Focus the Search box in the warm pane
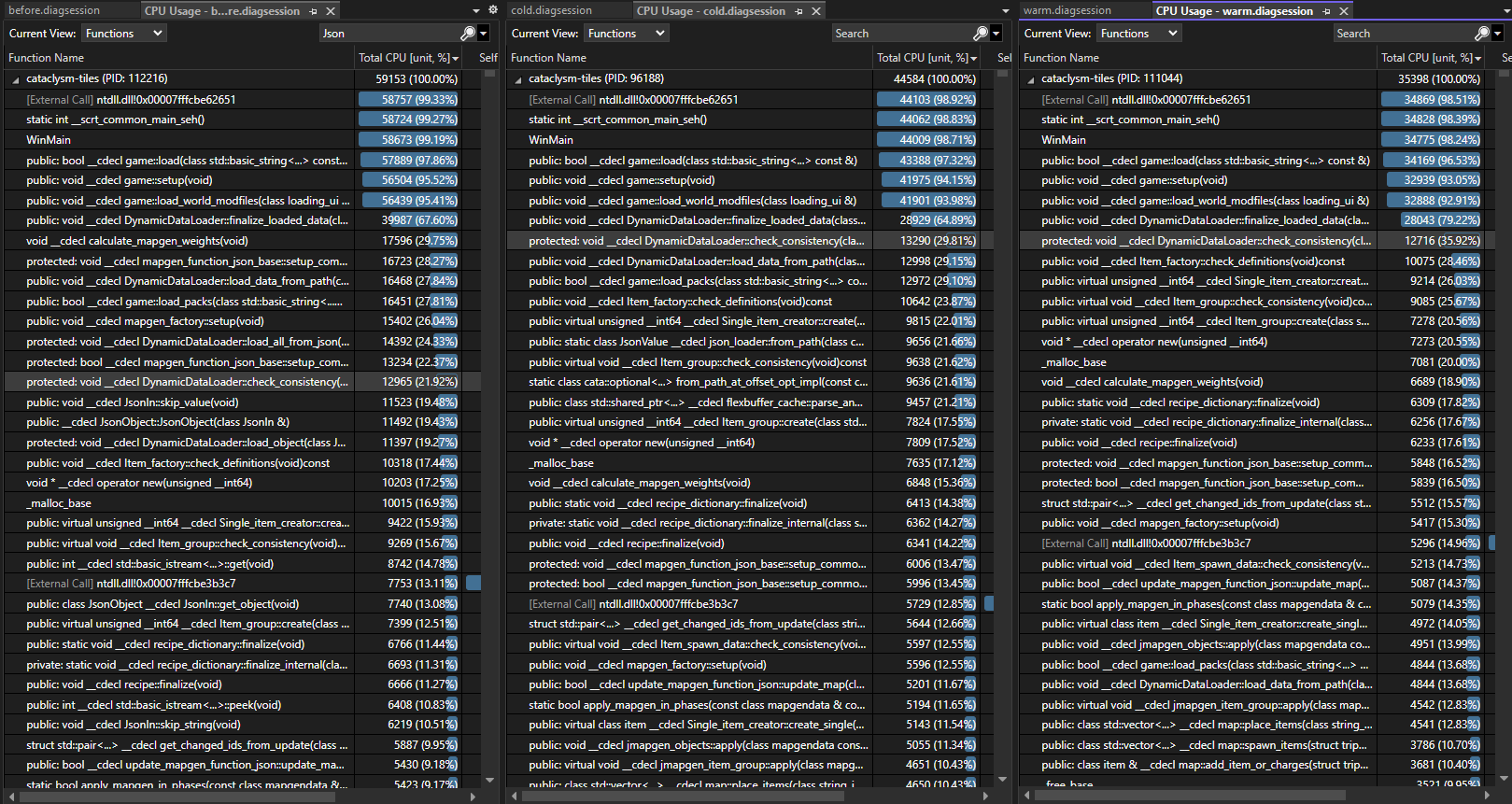Viewport: 1512px width, 804px height. pos(1405,34)
